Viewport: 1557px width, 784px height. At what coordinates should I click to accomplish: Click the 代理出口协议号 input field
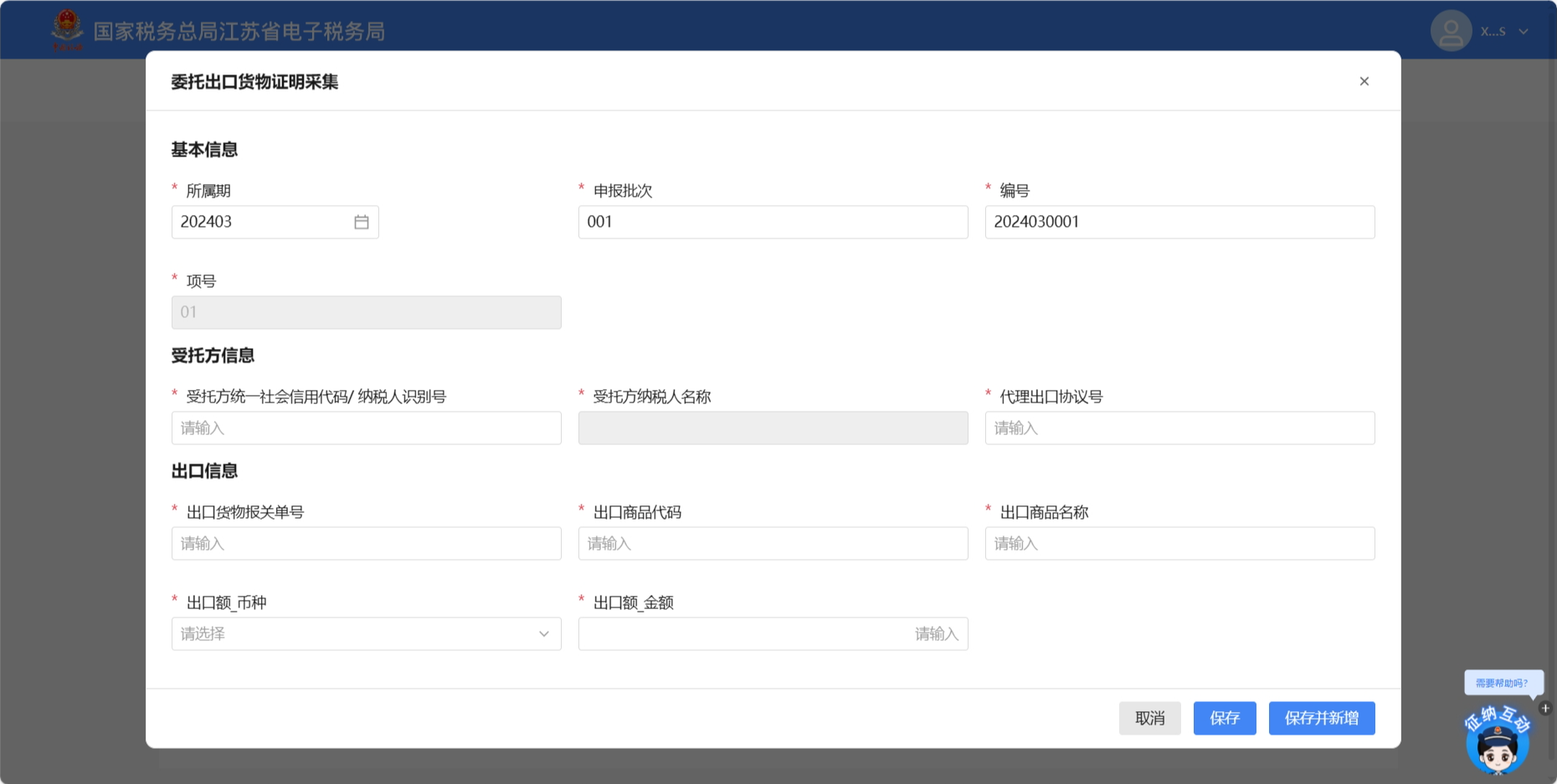(x=1179, y=428)
